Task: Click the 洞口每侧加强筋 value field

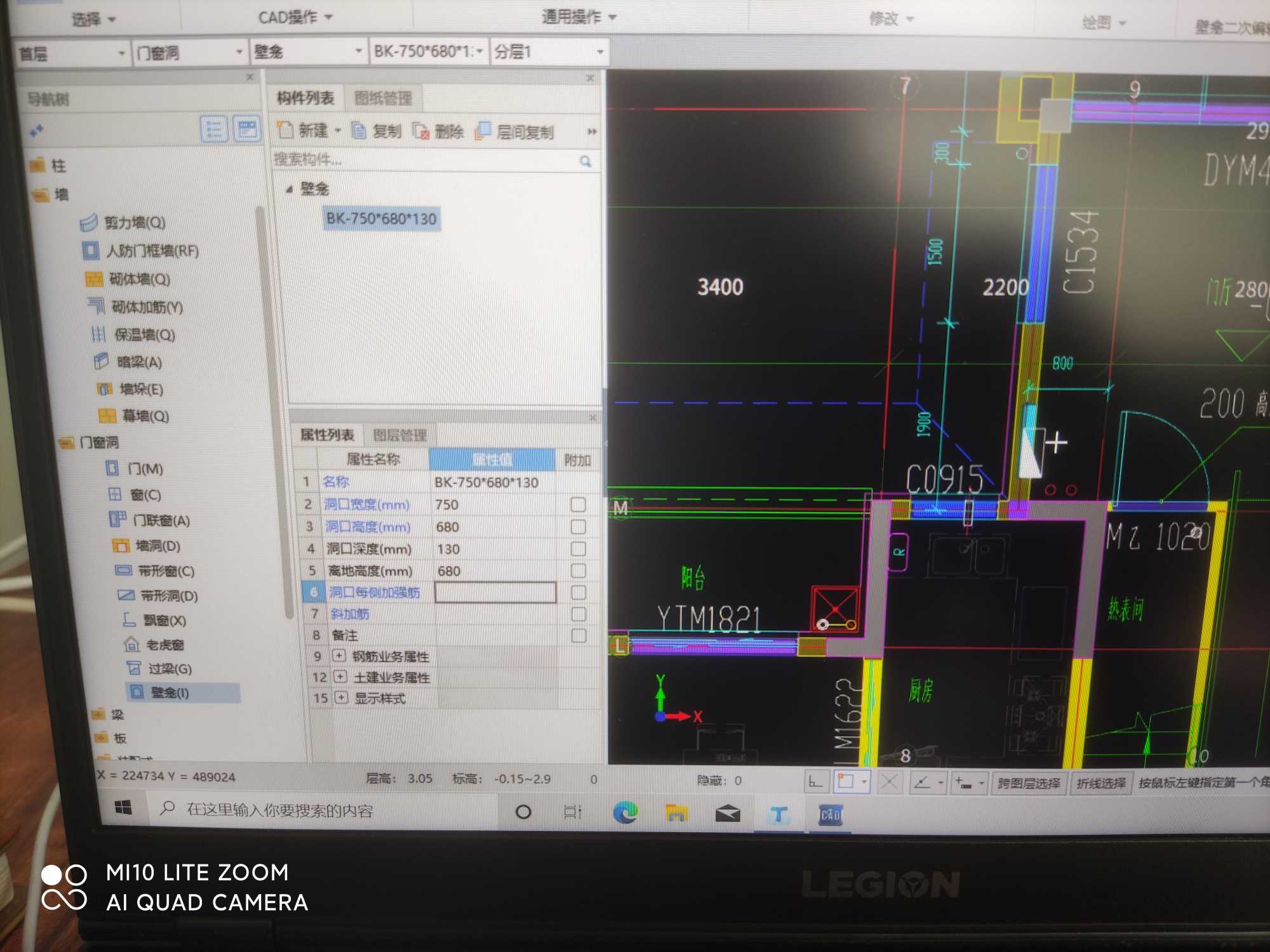Action: (495, 593)
